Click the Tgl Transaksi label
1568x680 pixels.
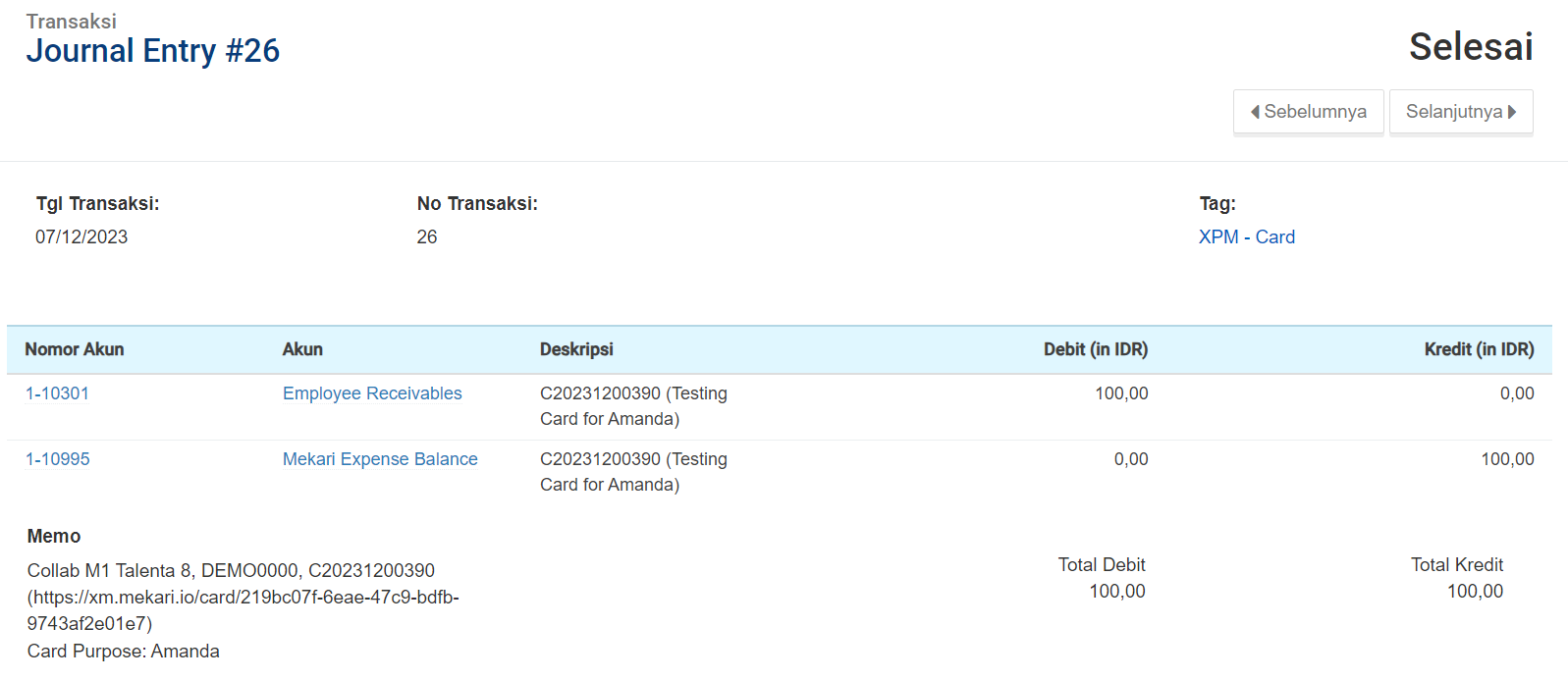click(97, 203)
